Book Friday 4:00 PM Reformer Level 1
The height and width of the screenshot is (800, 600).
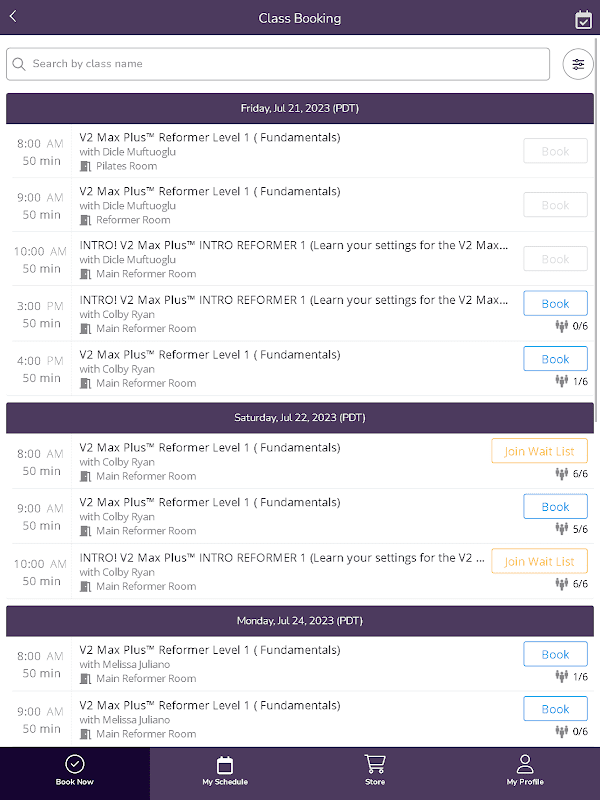[x=555, y=359]
